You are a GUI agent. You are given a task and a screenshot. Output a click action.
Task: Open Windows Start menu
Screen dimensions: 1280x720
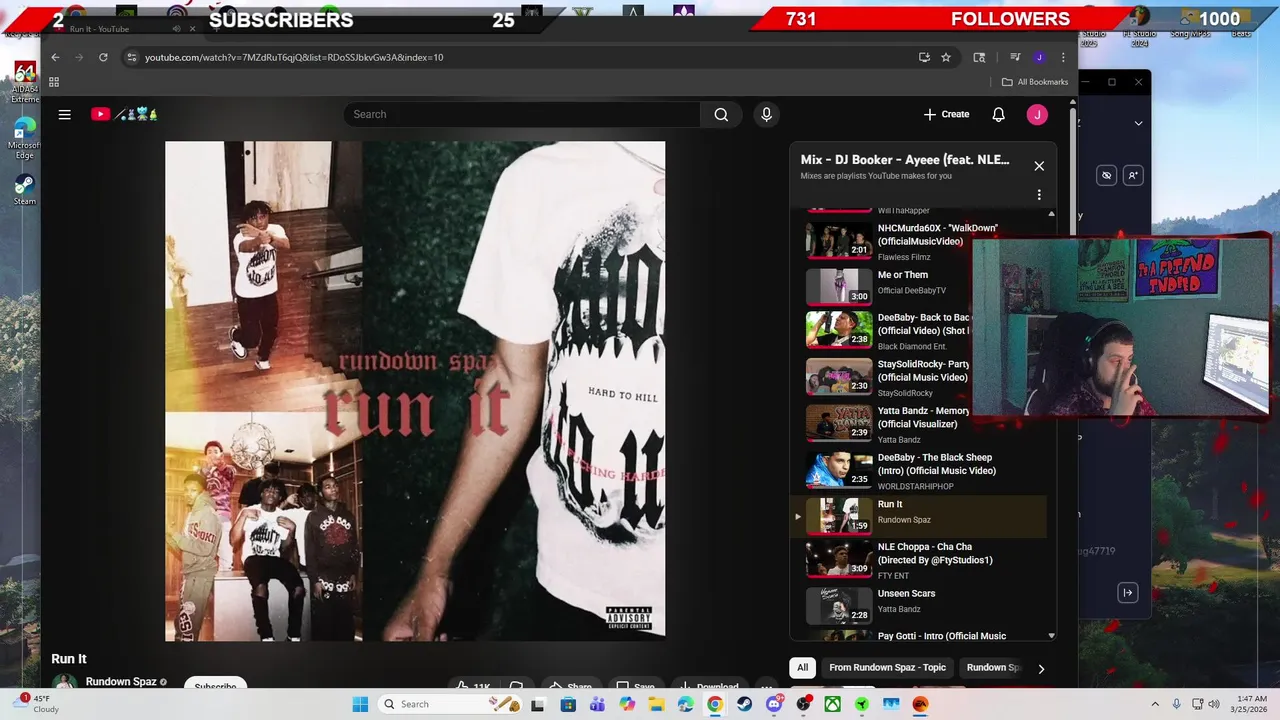click(x=360, y=704)
